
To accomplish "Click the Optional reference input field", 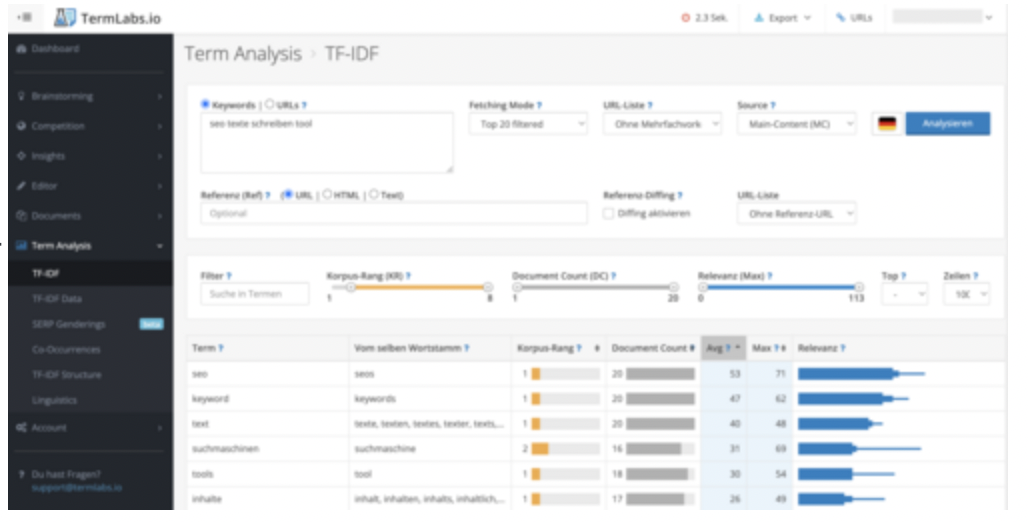I will pos(394,213).
